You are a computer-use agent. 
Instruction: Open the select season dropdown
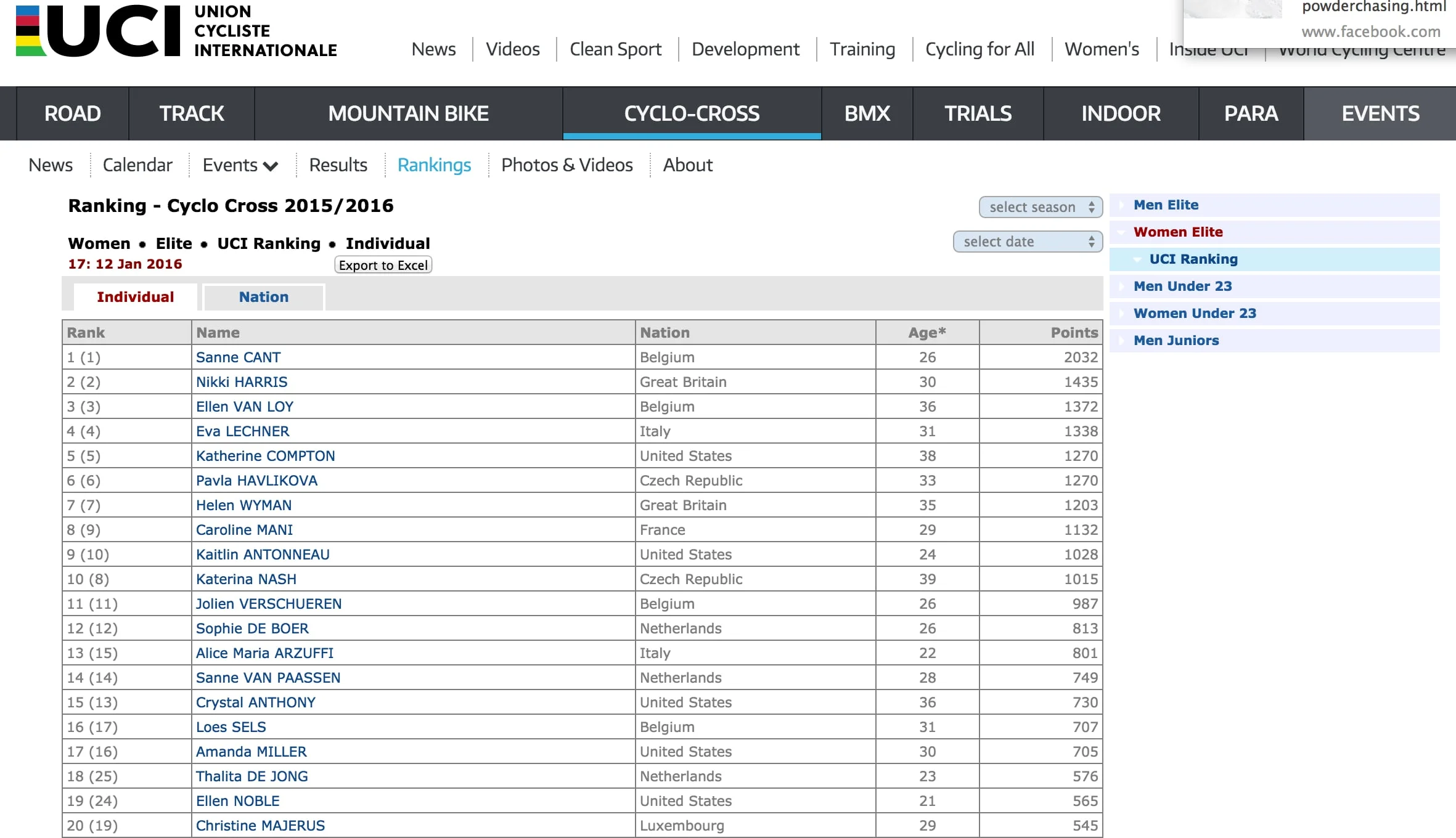1040,207
